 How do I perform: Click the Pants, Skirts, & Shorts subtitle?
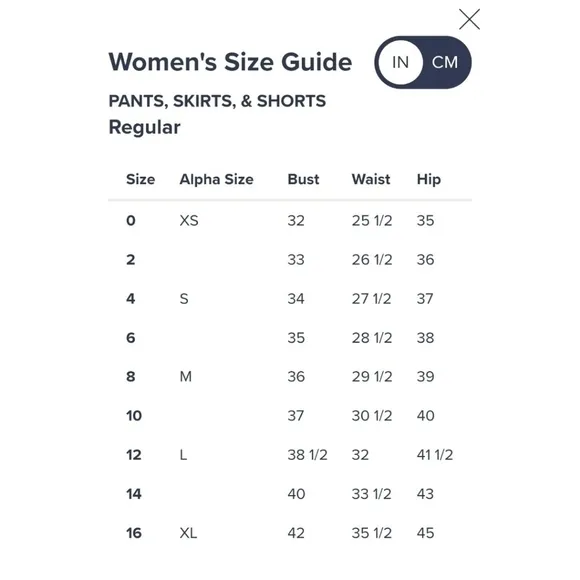tap(217, 101)
